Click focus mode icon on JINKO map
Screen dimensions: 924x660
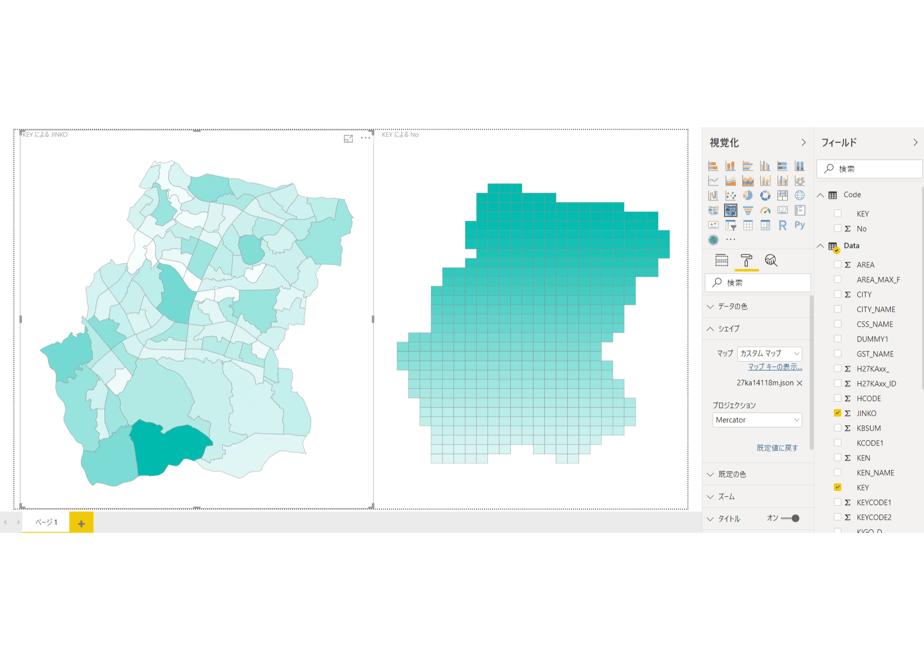pos(348,138)
